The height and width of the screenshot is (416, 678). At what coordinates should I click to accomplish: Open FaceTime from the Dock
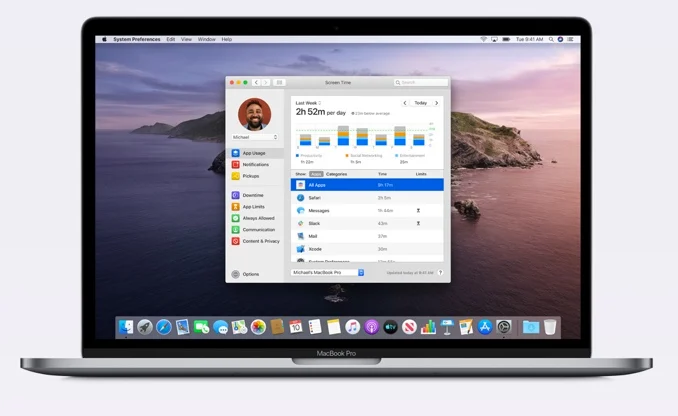pyautogui.click(x=201, y=327)
